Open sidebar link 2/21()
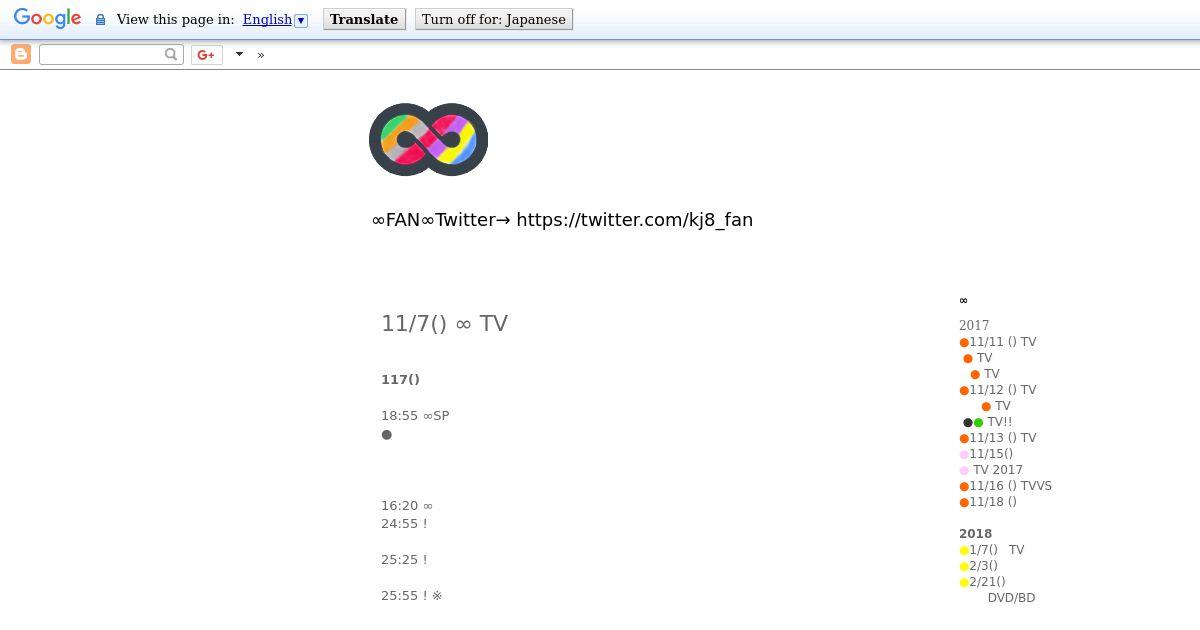The width and height of the screenshot is (1200, 630). coord(987,582)
